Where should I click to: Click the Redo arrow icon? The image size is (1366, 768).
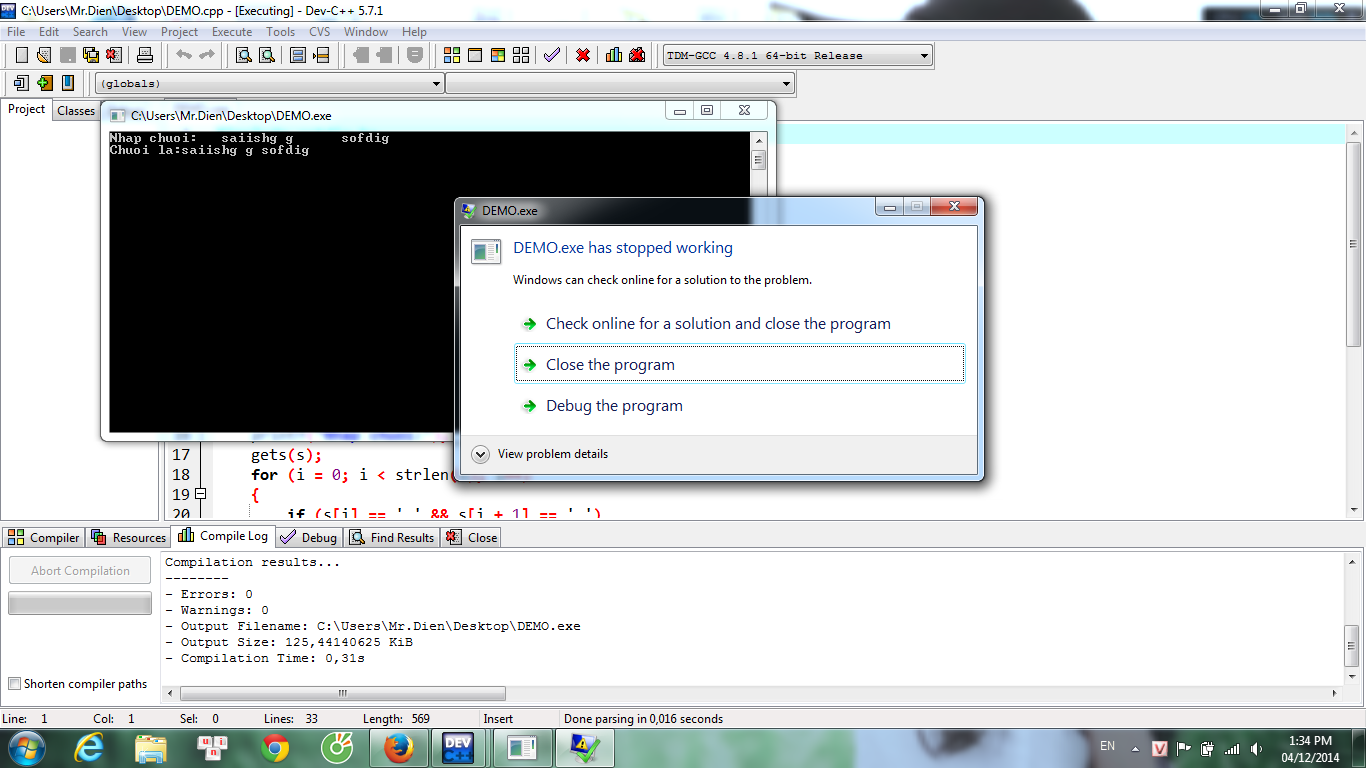pyautogui.click(x=207, y=55)
